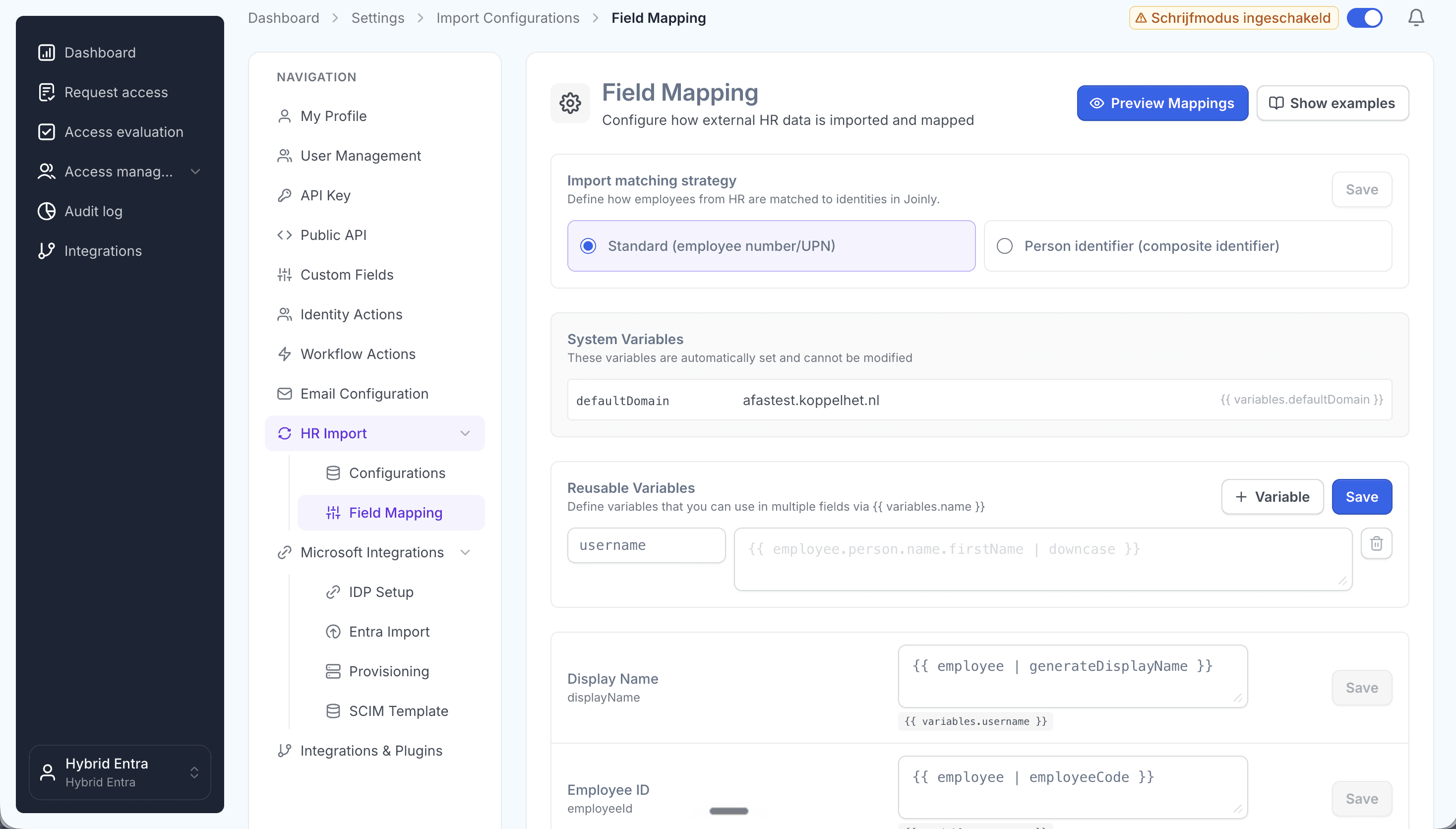This screenshot has height=829, width=1456.
Task: Click the Employee ID template textarea
Action: (1072, 787)
